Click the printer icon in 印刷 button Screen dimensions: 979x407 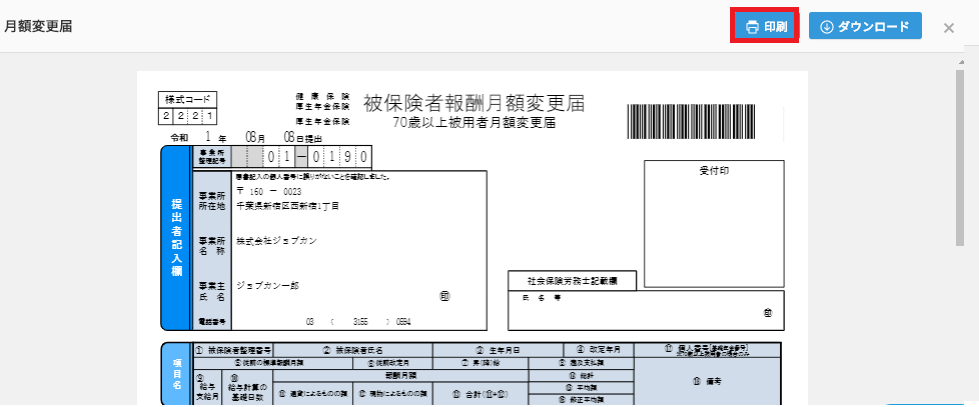752,27
